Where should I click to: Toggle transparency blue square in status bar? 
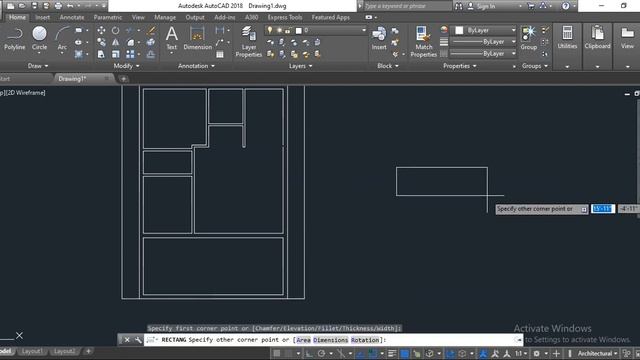click(404, 353)
